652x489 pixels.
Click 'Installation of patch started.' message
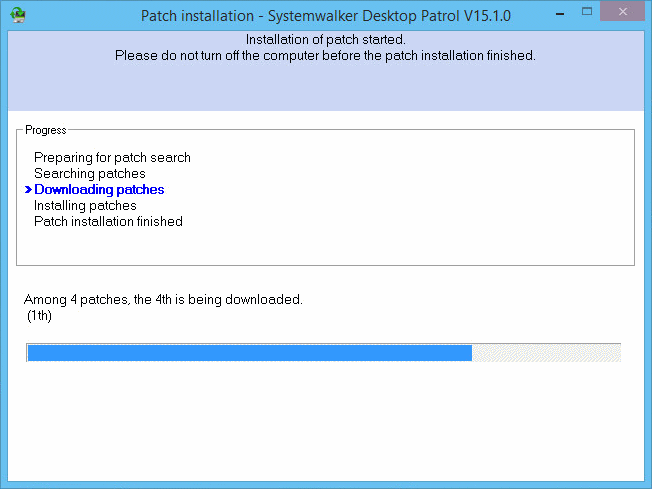(x=326, y=40)
